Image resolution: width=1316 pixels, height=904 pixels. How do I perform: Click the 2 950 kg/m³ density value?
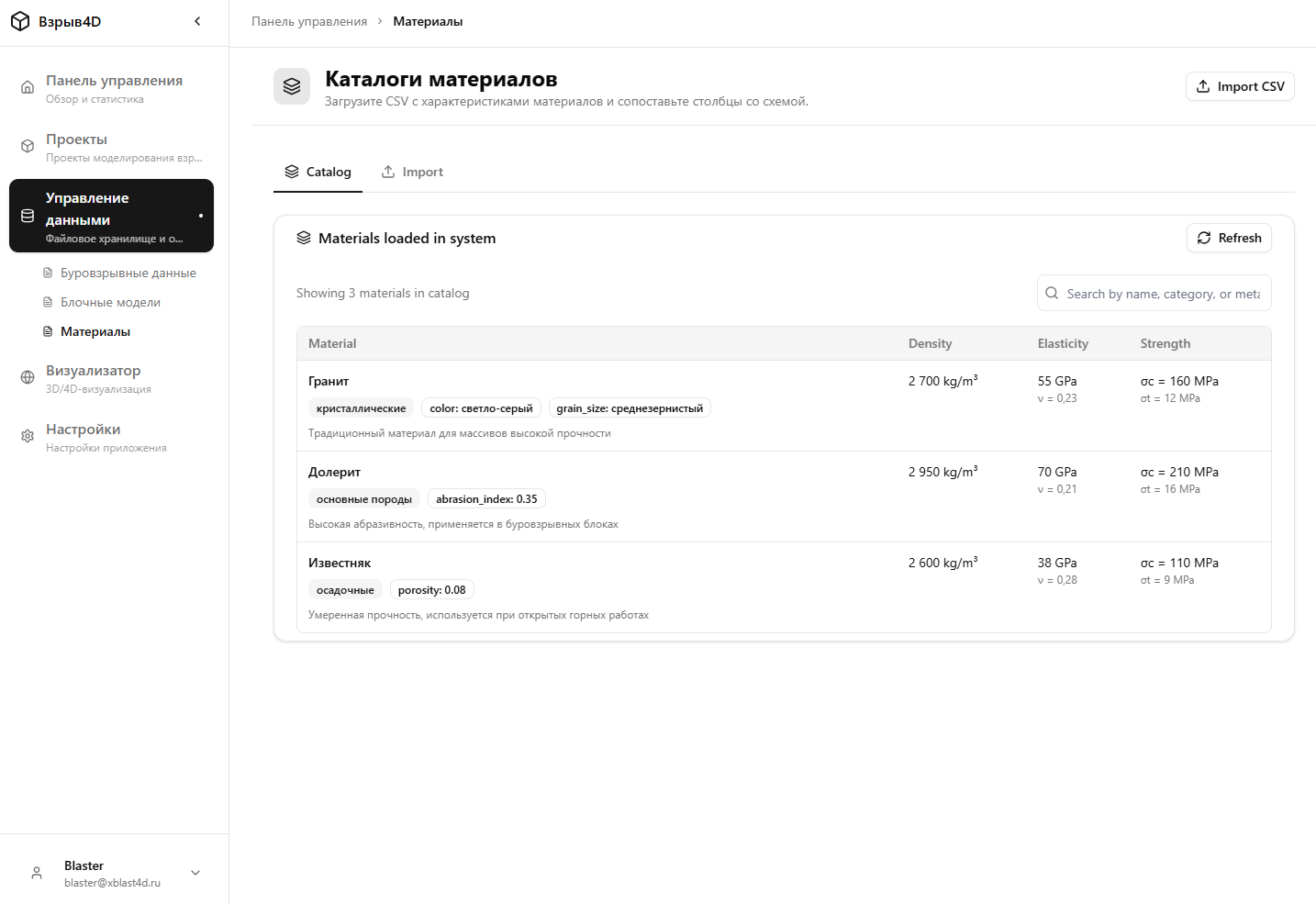(x=943, y=472)
